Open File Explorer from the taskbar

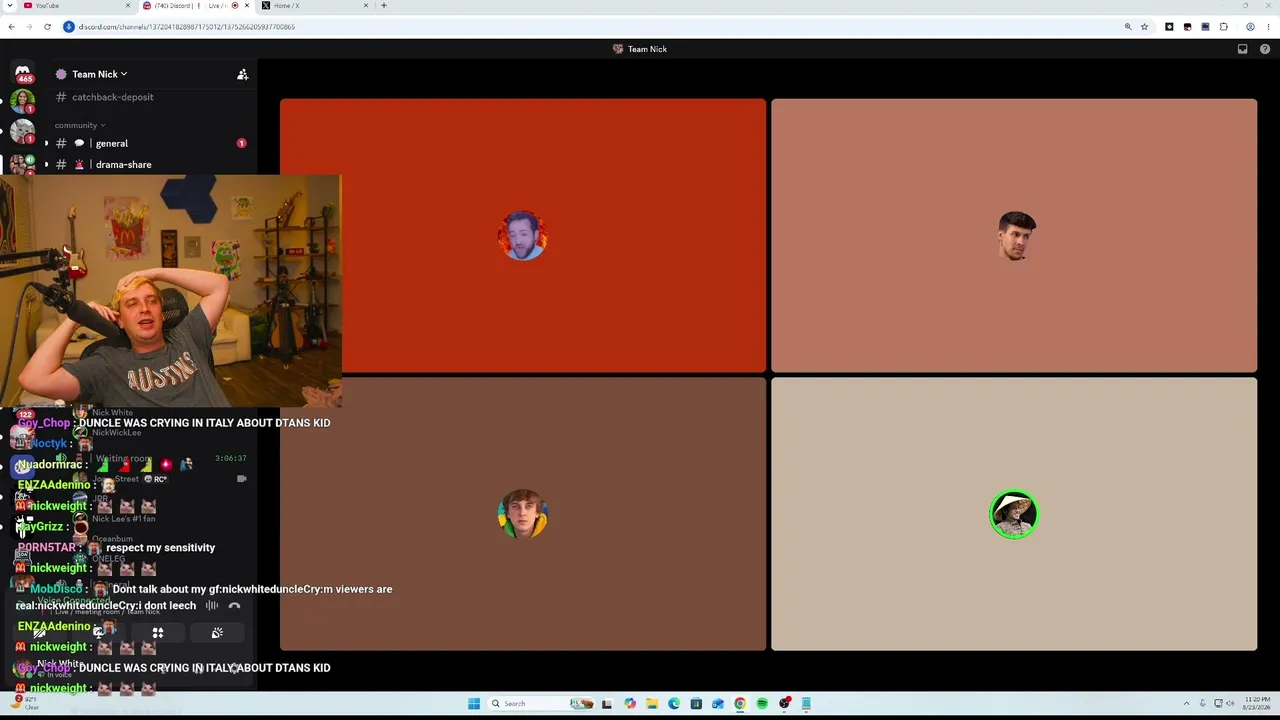click(x=652, y=703)
